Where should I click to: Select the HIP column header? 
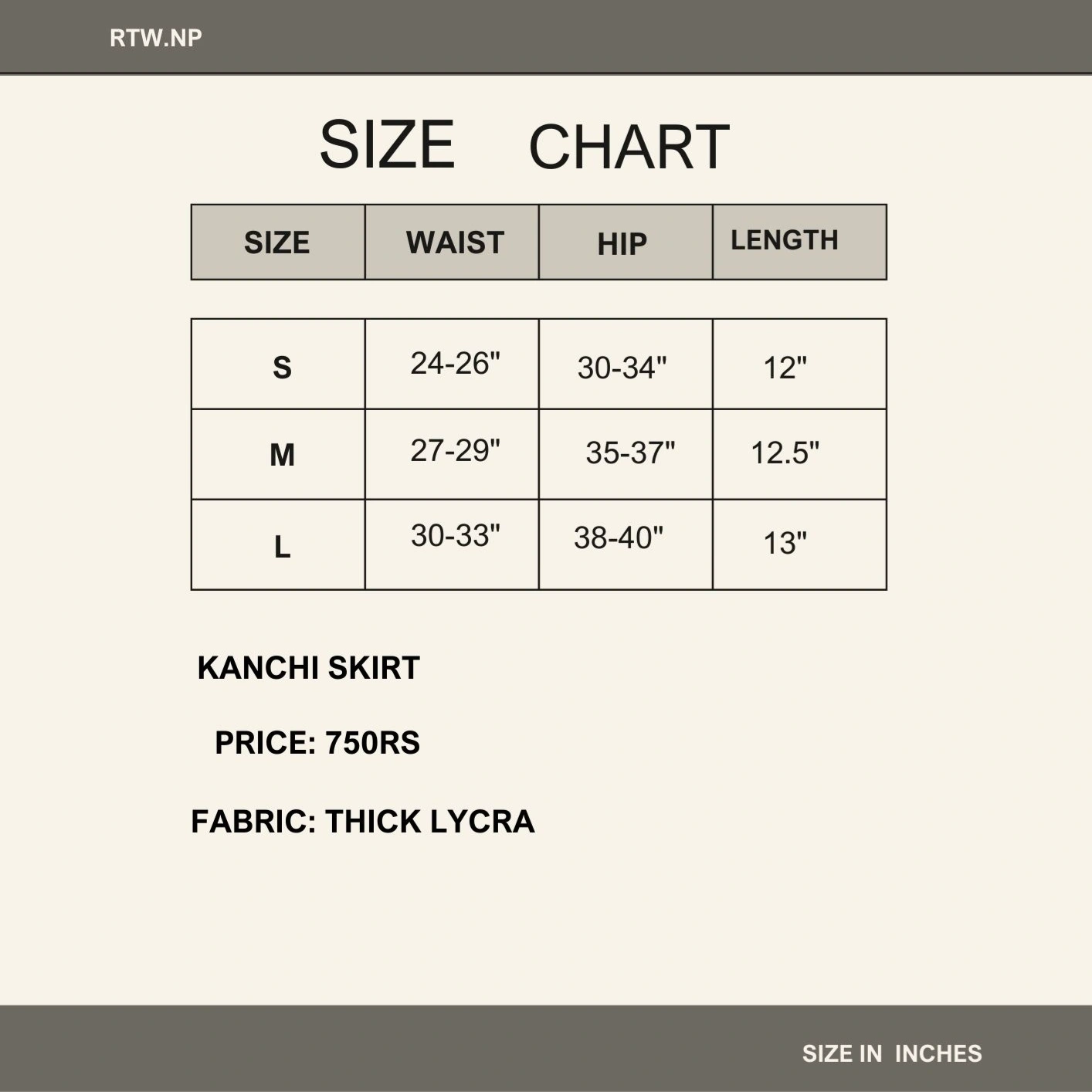(622, 244)
